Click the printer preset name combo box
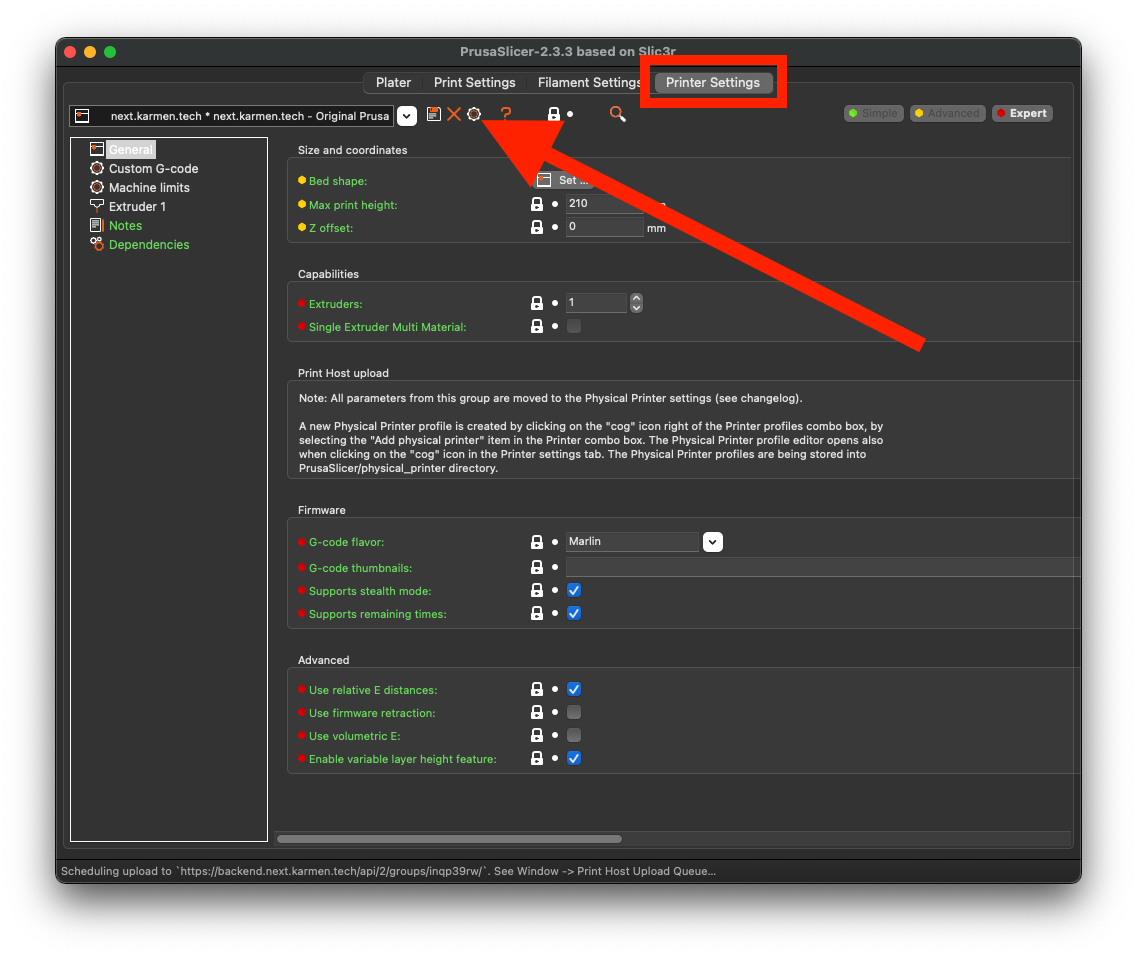 (x=232, y=116)
